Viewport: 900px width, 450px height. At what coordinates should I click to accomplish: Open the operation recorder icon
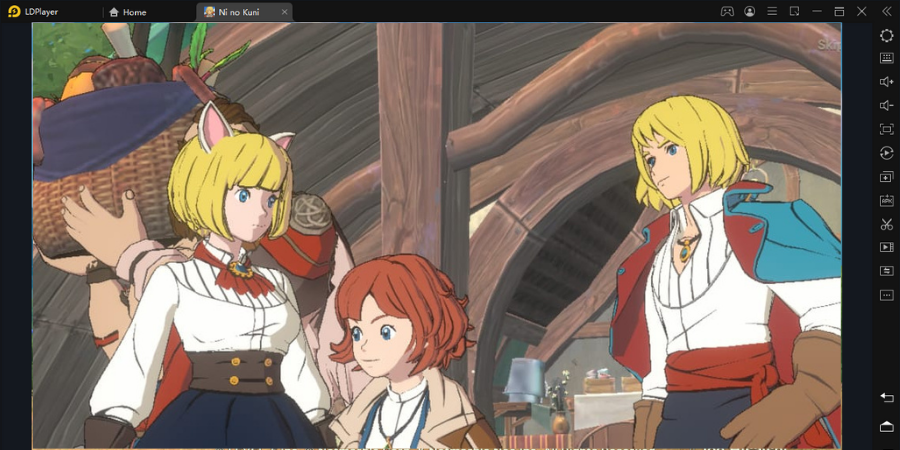[x=886, y=153]
